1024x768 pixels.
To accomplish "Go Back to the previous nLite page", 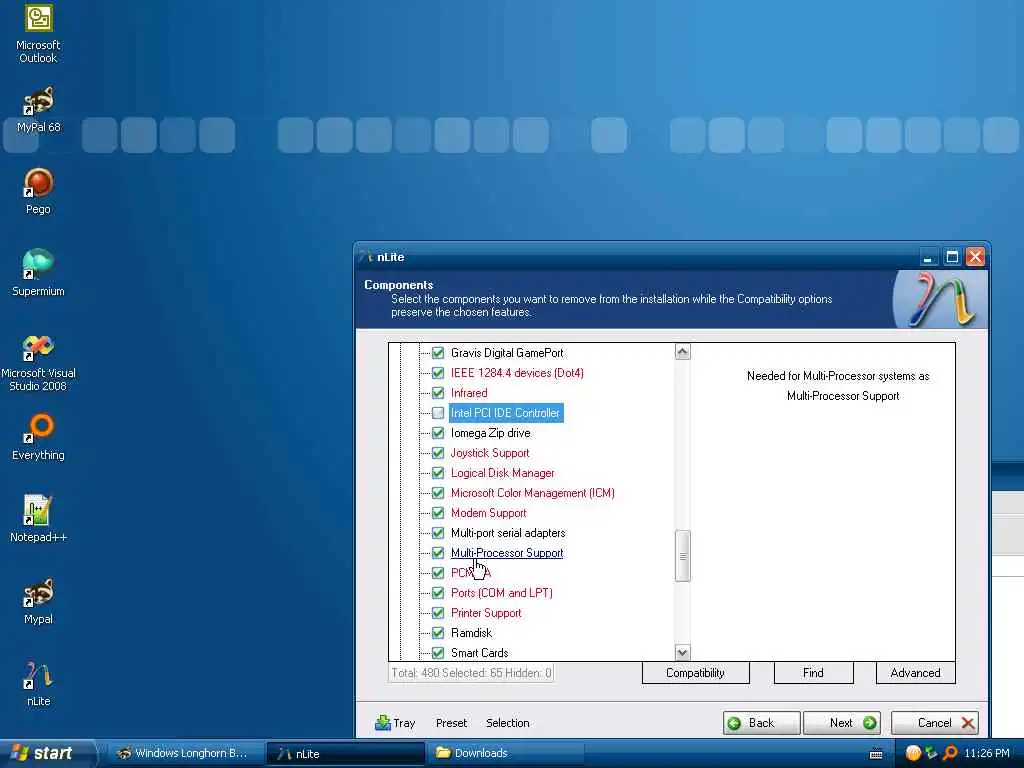I will (x=761, y=723).
